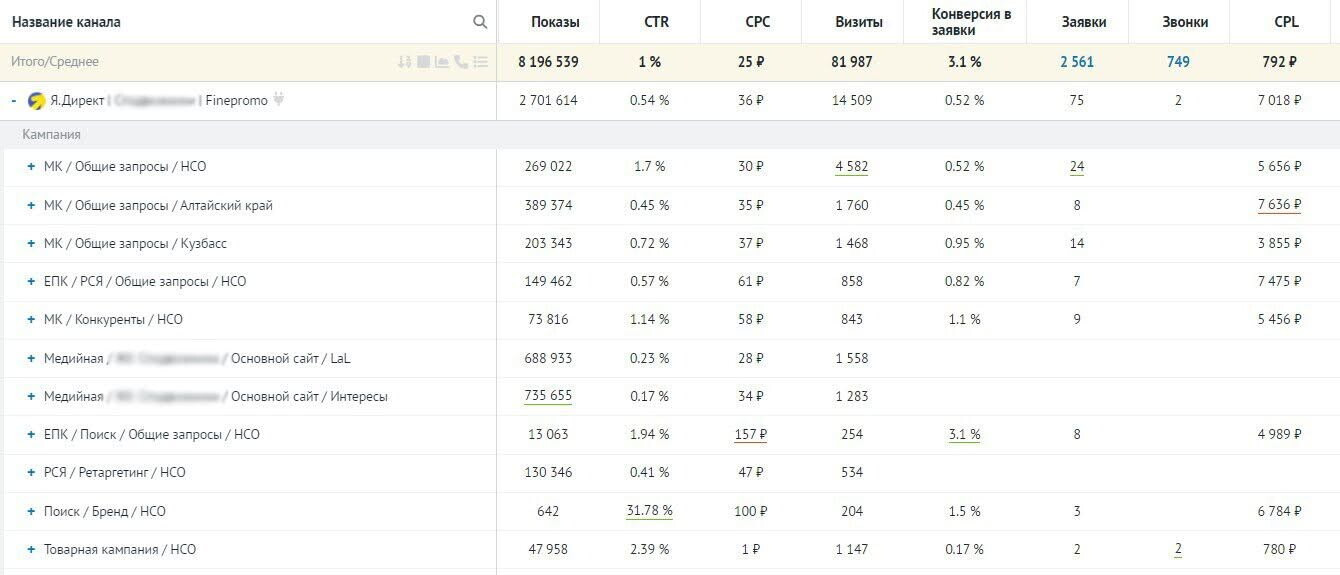Image resolution: width=1340 pixels, height=575 pixels.
Task: Sort by the CPL column header
Action: [1286, 22]
